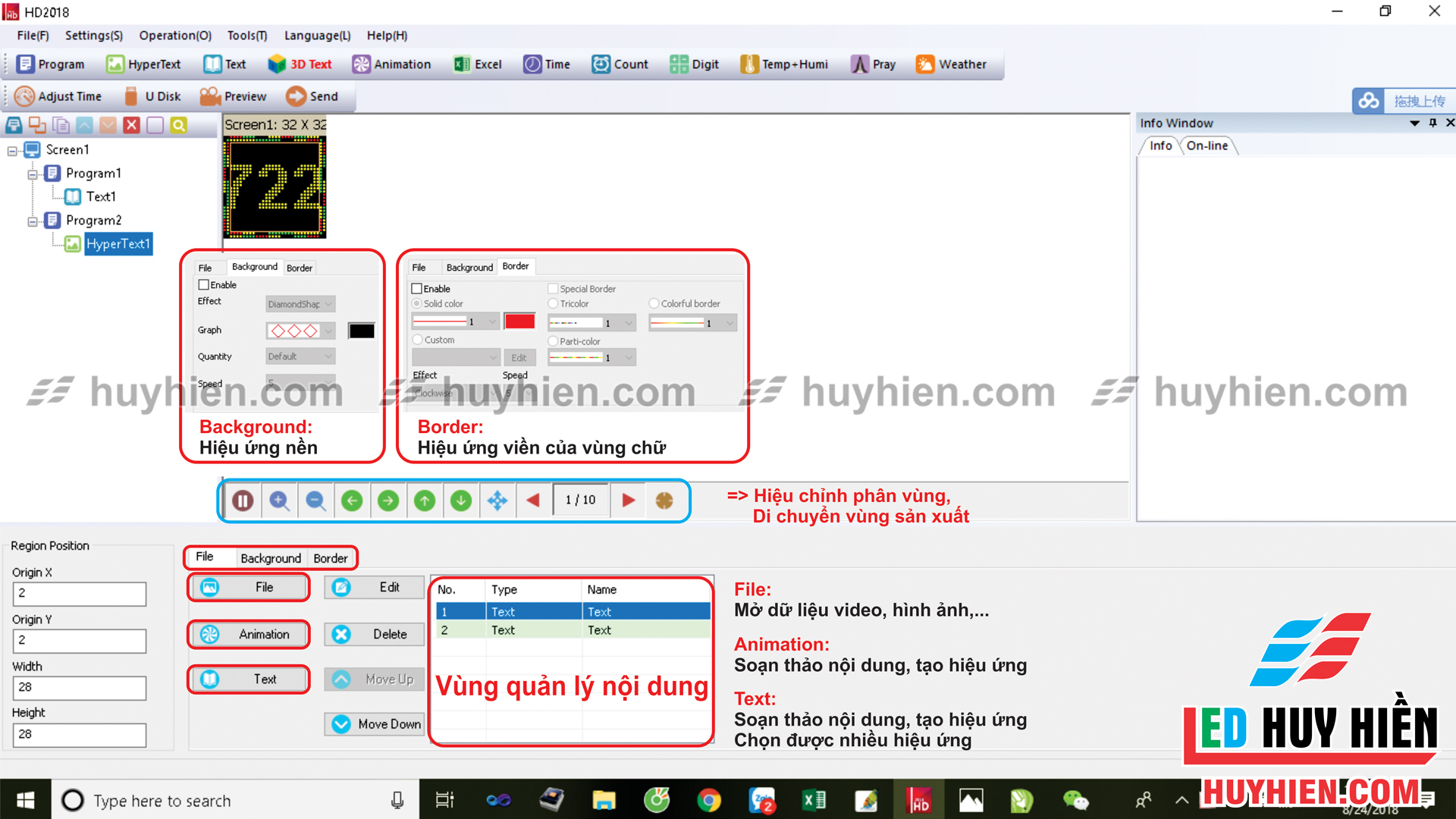
Task: Switch to the On-line tab
Action: pyautogui.click(x=1208, y=146)
